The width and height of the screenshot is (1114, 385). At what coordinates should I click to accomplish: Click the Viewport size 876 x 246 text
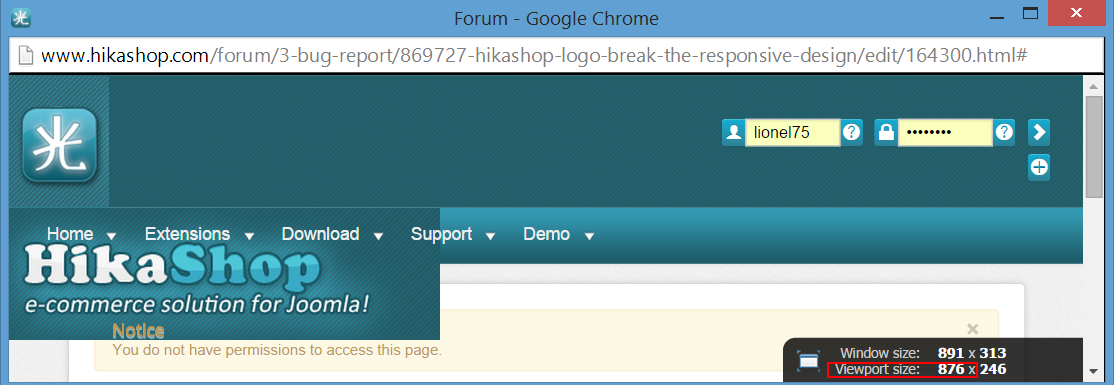(921, 369)
